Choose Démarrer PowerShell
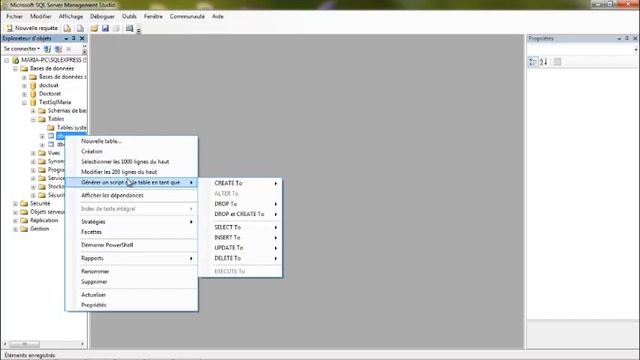640x360 pixels. pos(131,245)
